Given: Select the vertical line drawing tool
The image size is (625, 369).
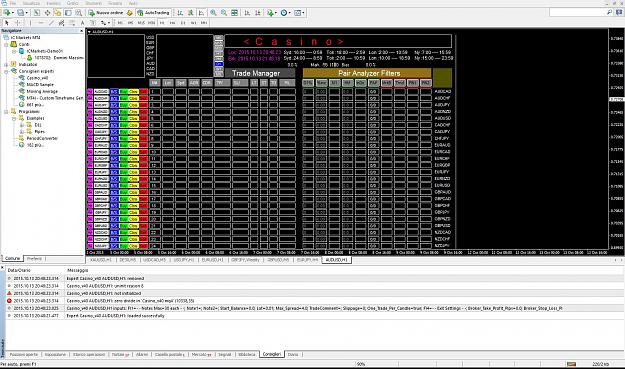Looking at the screenshot, I should coord(30,23).
